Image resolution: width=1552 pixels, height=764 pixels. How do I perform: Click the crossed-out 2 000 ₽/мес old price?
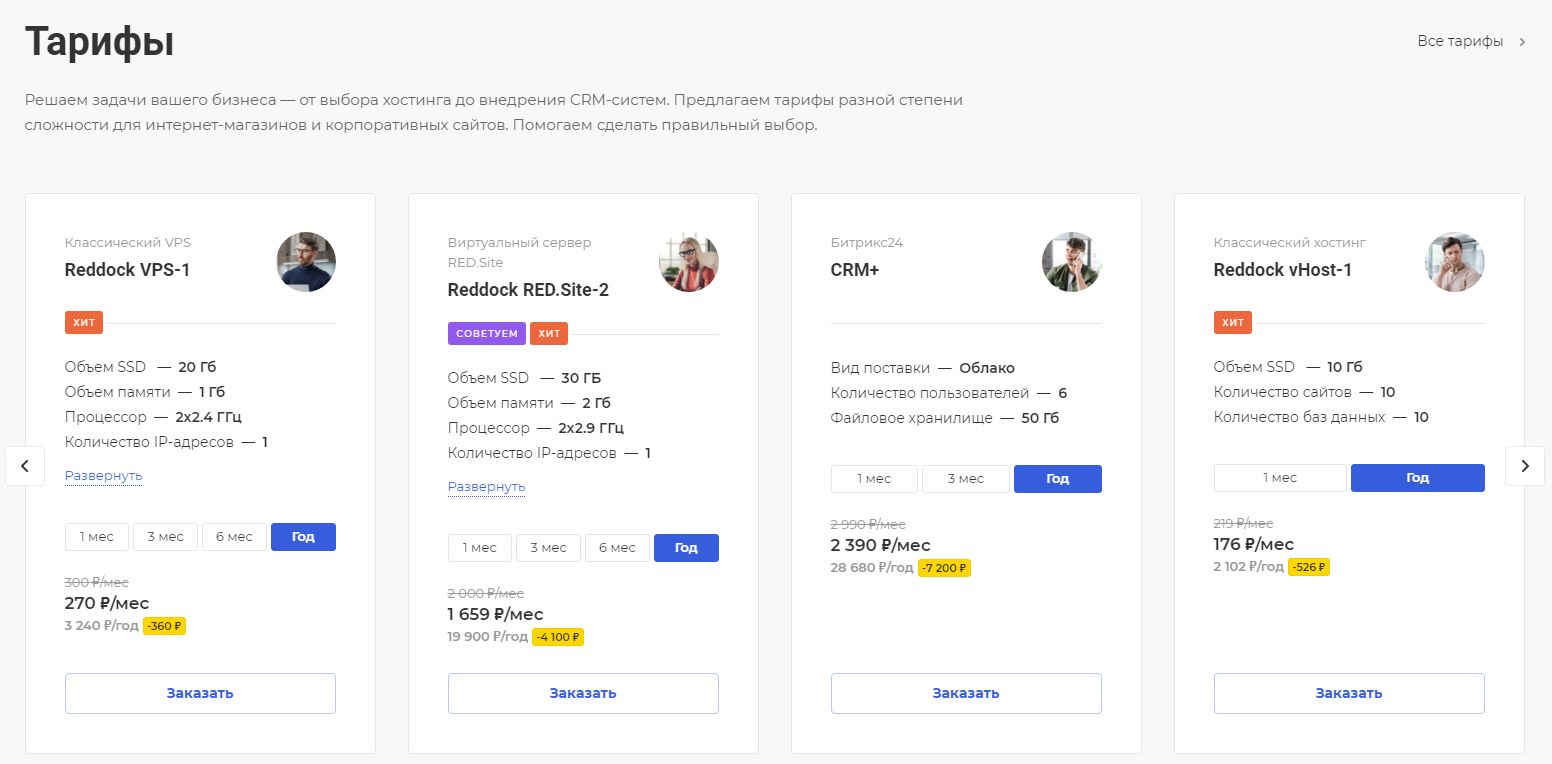pyautogui.click(x=486, y=593)
